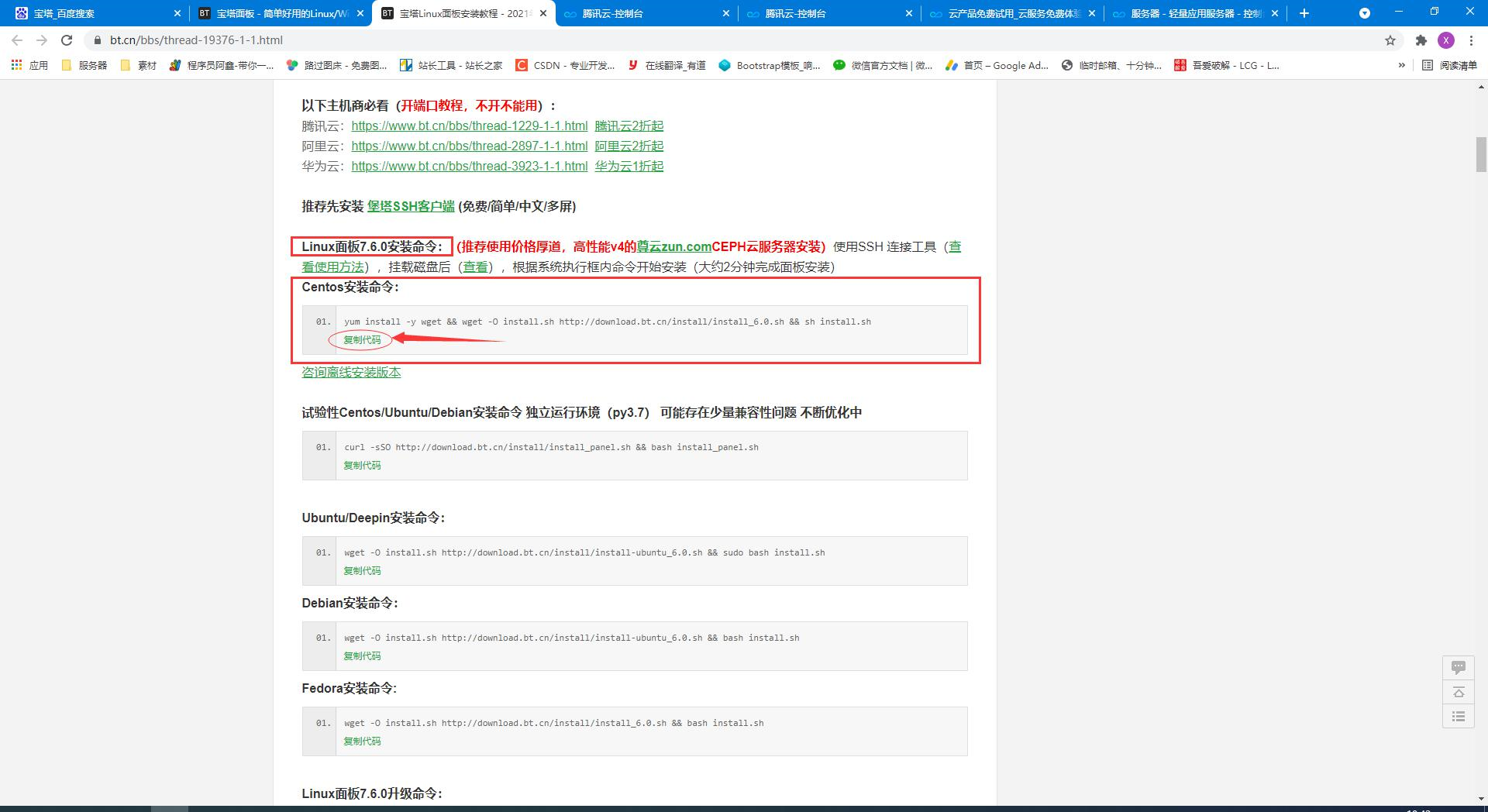
Task: Click address bar URL field
Action: pos(736,40)
